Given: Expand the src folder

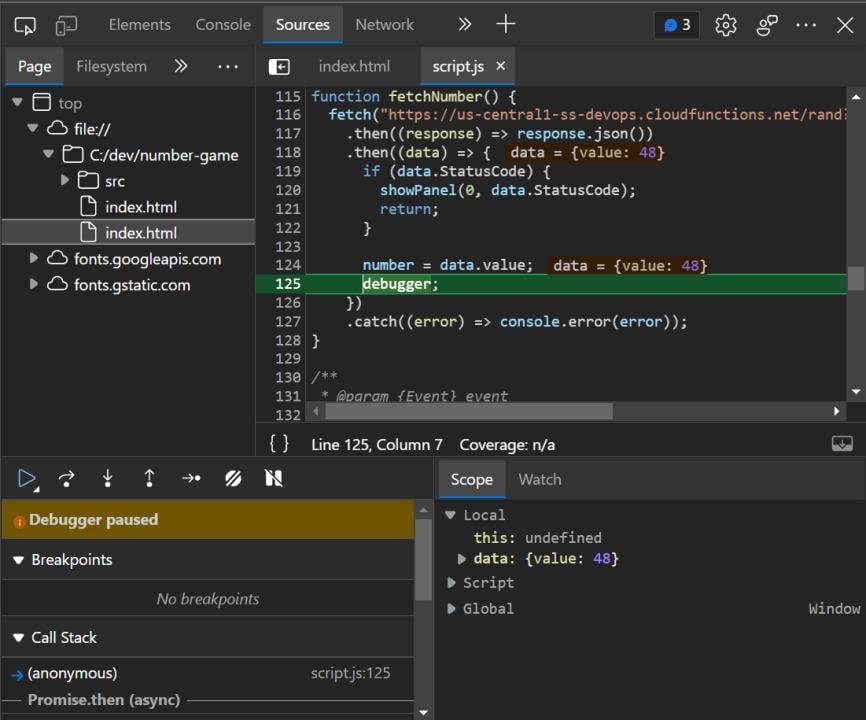Looking at the screenshot, I should [65, 180].
